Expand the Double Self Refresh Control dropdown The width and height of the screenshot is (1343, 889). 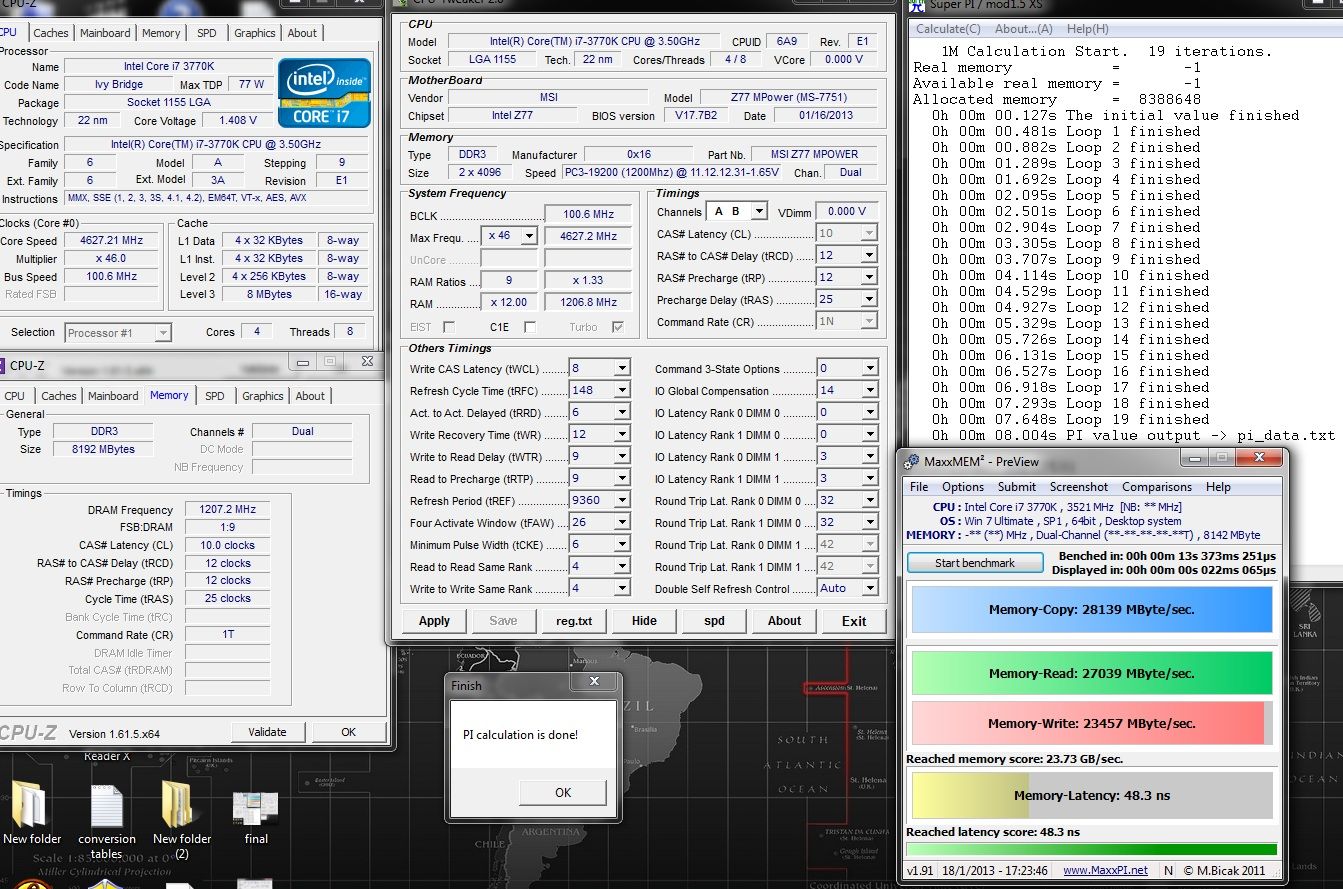[869, 588]
